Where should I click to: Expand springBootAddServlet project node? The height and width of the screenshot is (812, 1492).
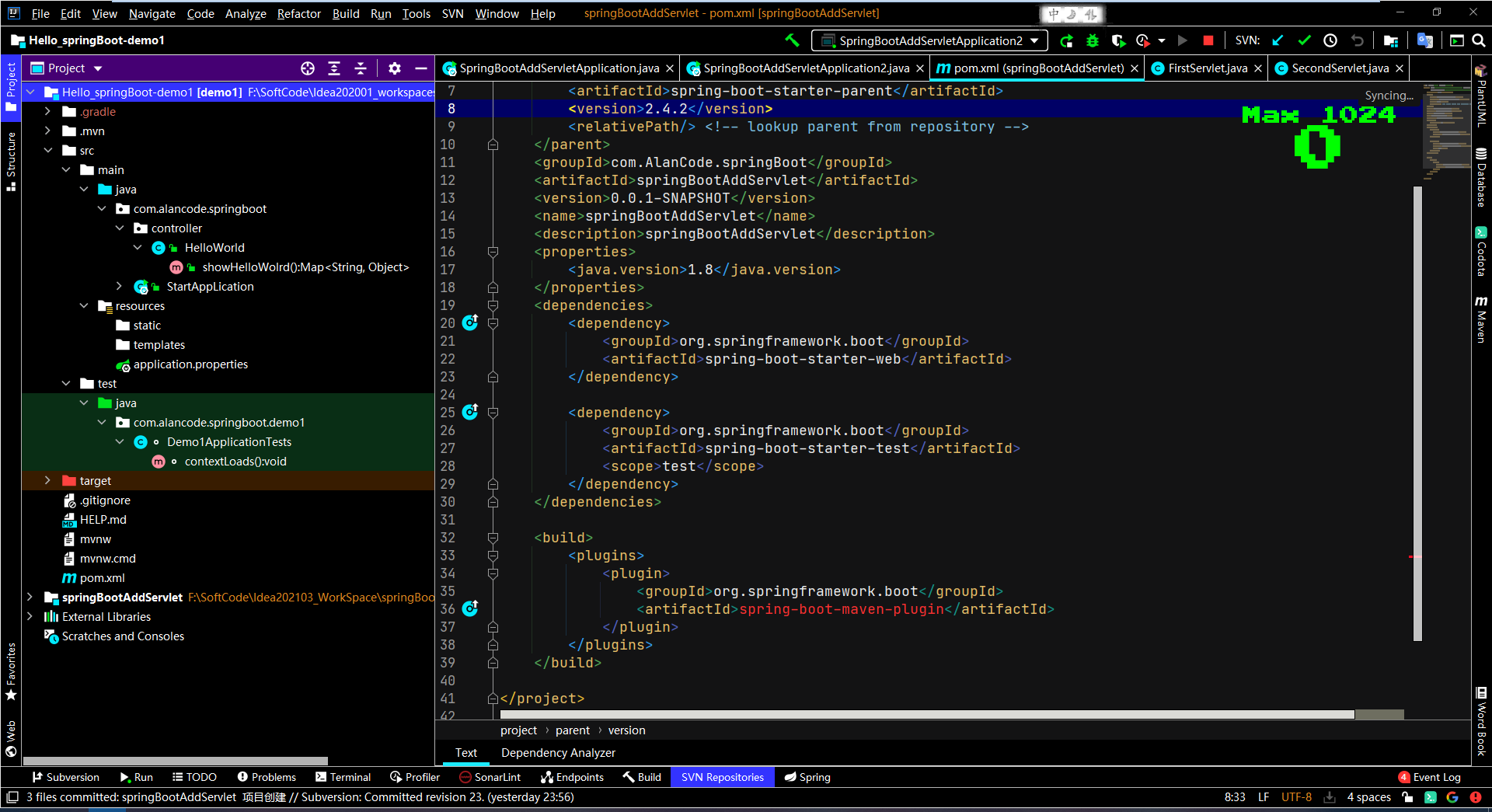pyautogui.click(x=30, y=597)
